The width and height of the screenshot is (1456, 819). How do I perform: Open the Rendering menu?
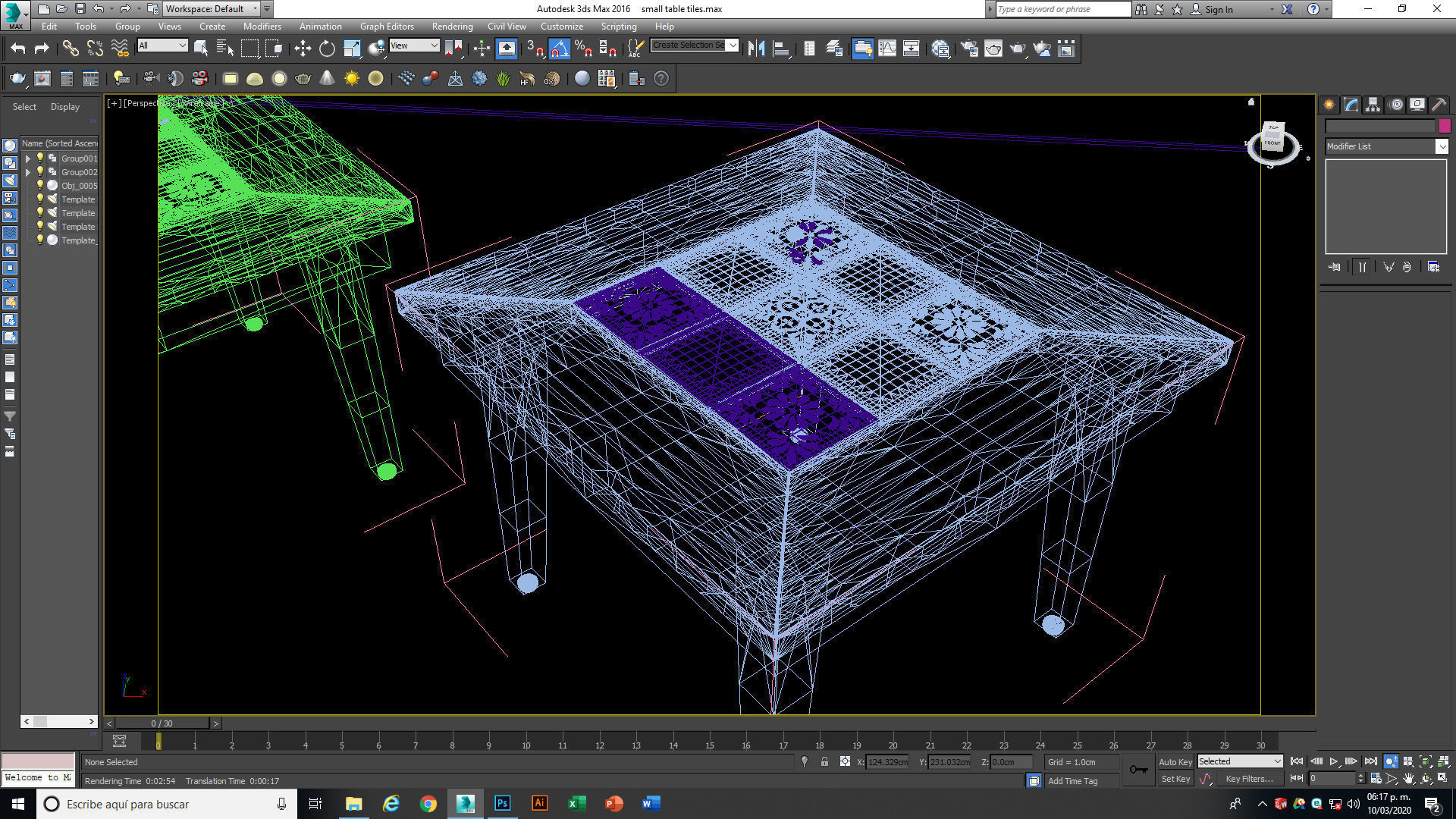coord(452,26)
